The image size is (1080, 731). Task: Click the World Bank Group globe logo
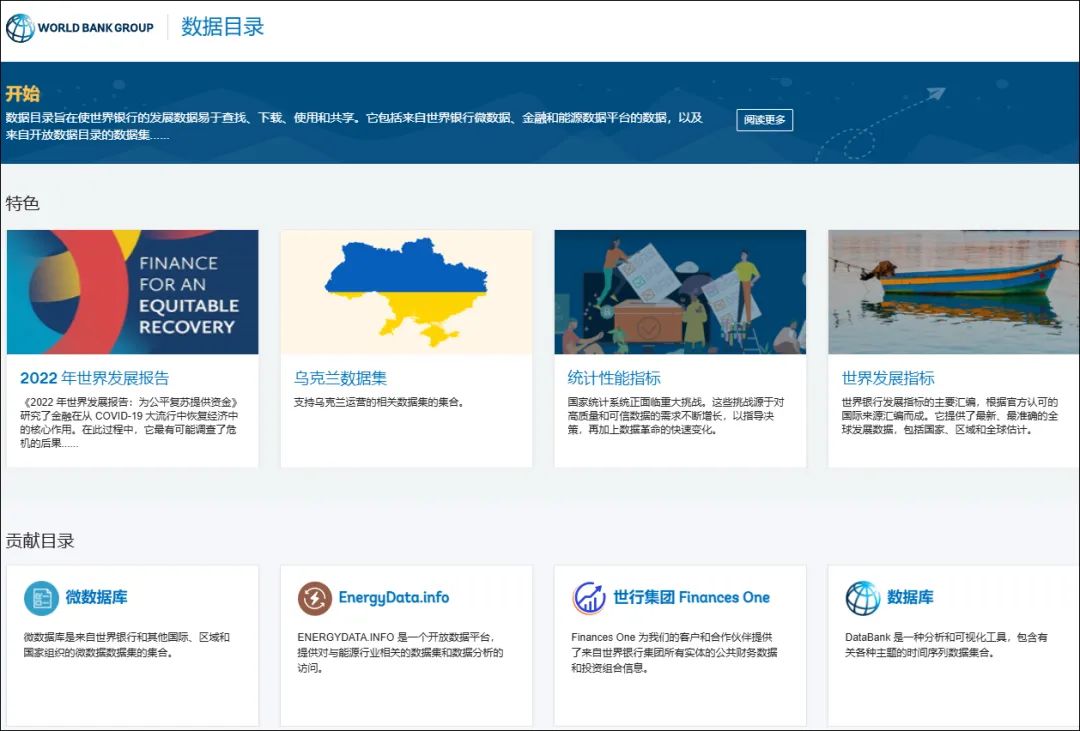pos(18,27)
